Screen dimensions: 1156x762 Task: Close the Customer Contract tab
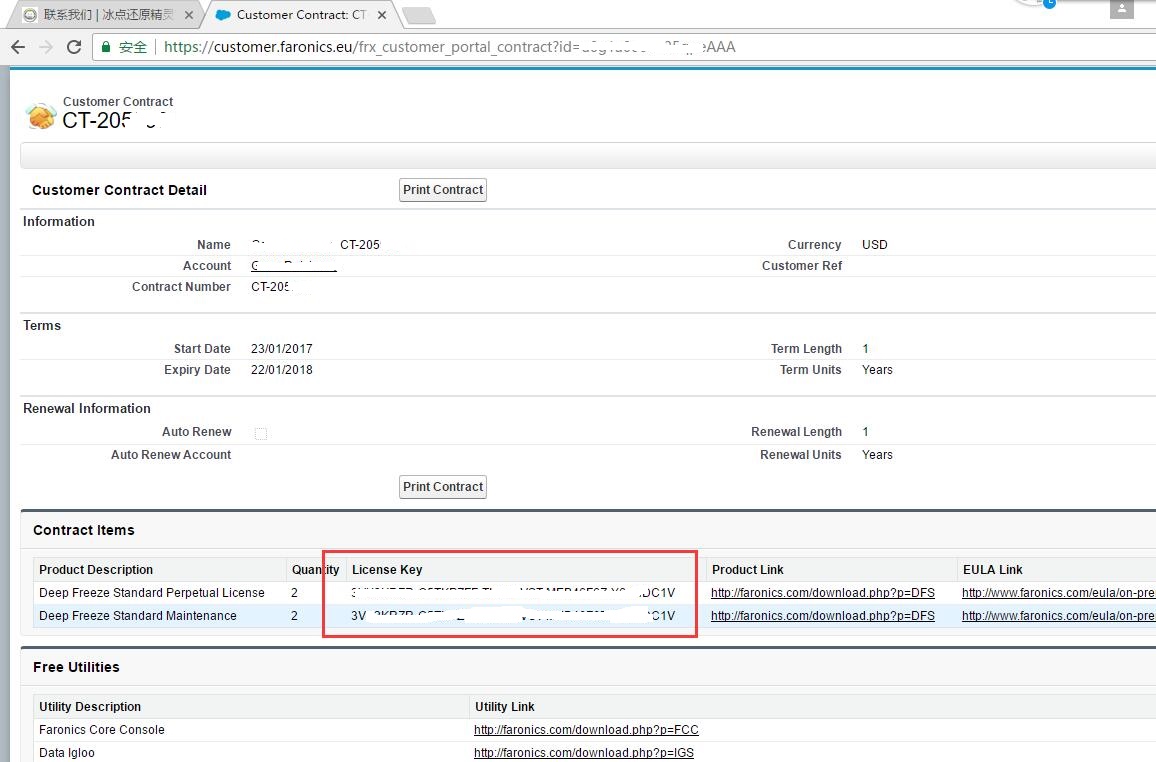point(382,15)
